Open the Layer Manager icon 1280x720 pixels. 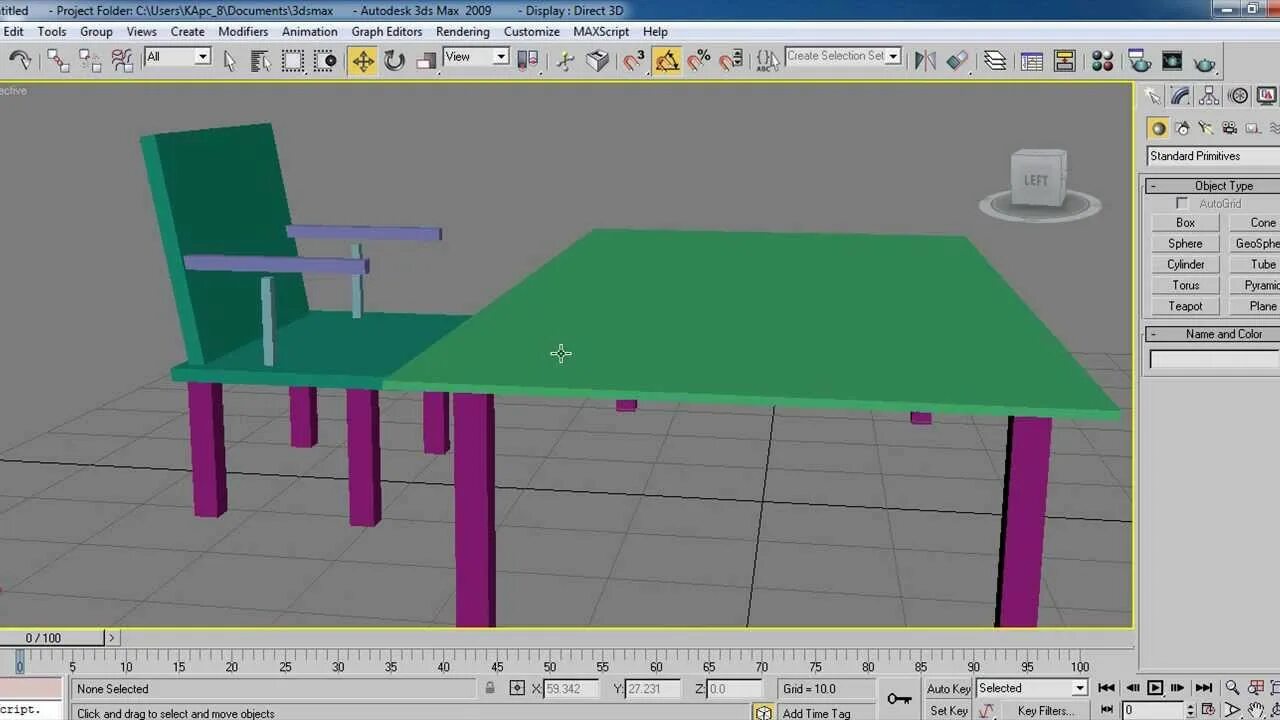point(994,61)
